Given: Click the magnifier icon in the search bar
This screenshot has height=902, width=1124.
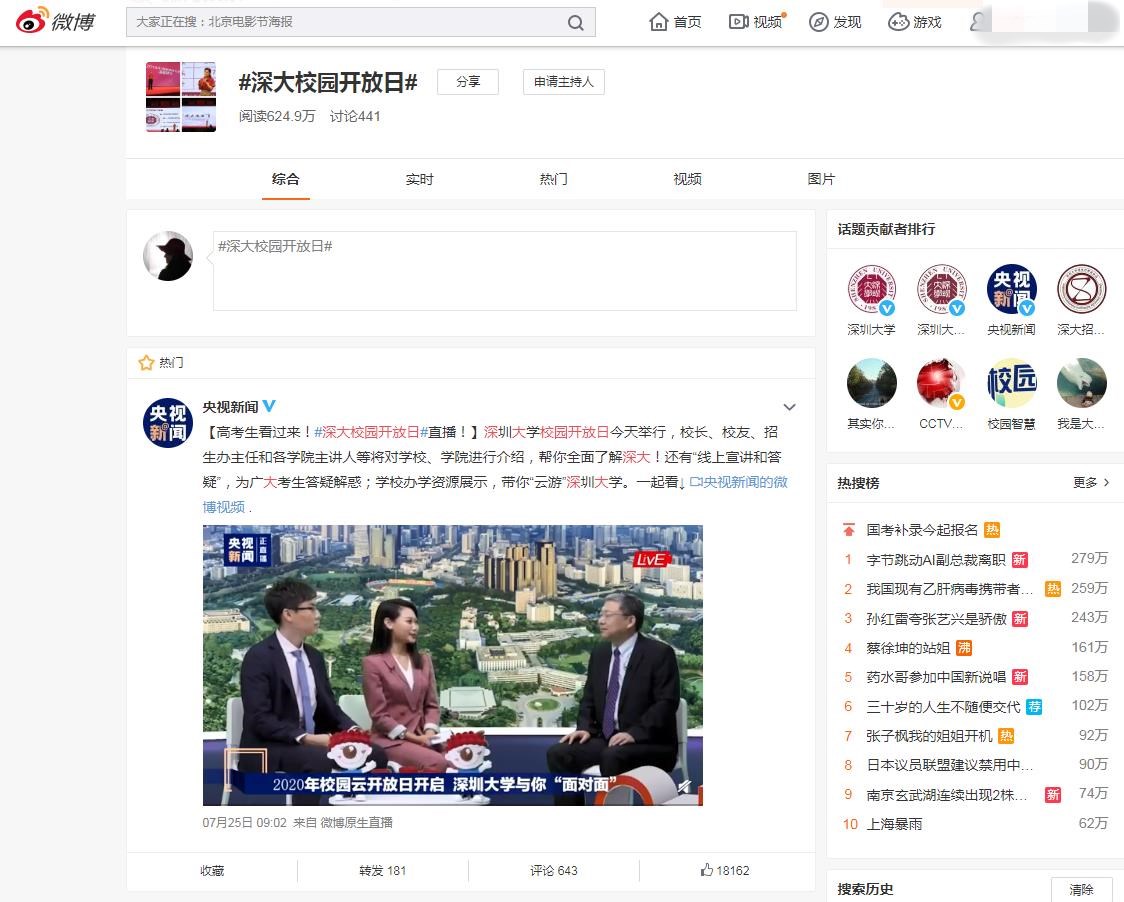Looking at the screenshot, I should 575,21.
